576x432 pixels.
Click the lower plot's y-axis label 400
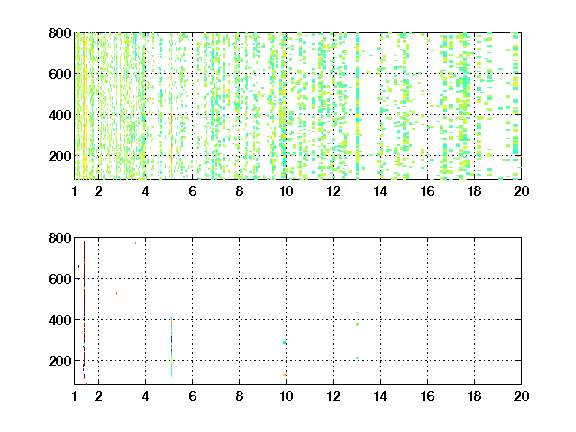[60, 320]
